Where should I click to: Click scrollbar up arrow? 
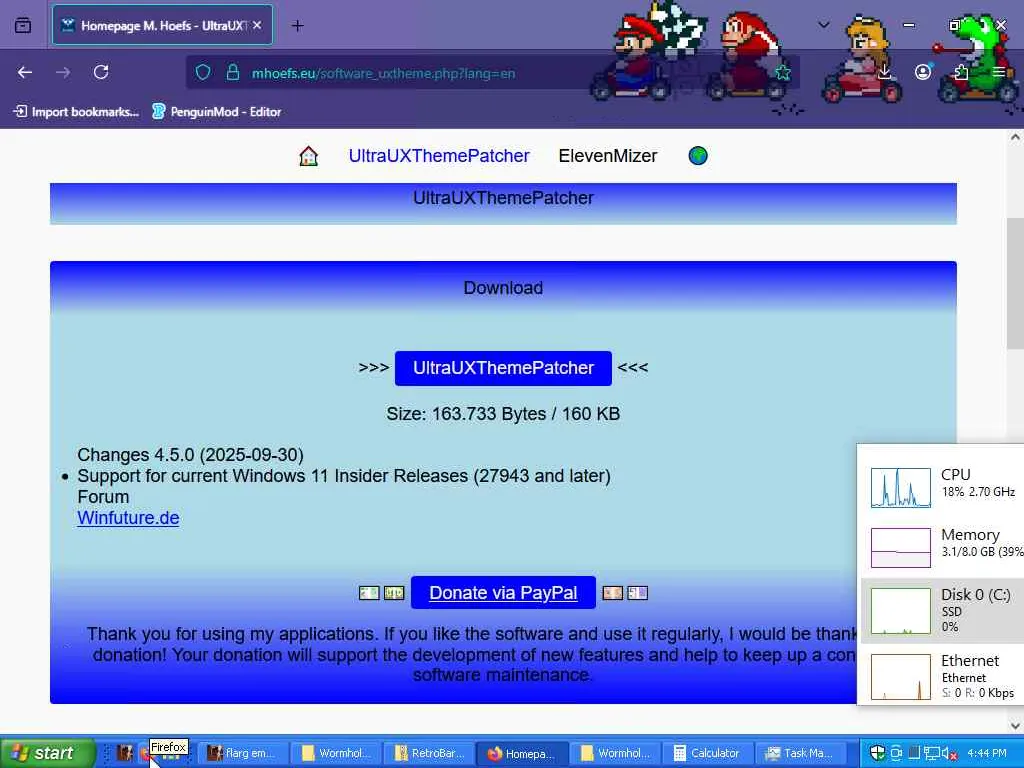pos(1015,137)
